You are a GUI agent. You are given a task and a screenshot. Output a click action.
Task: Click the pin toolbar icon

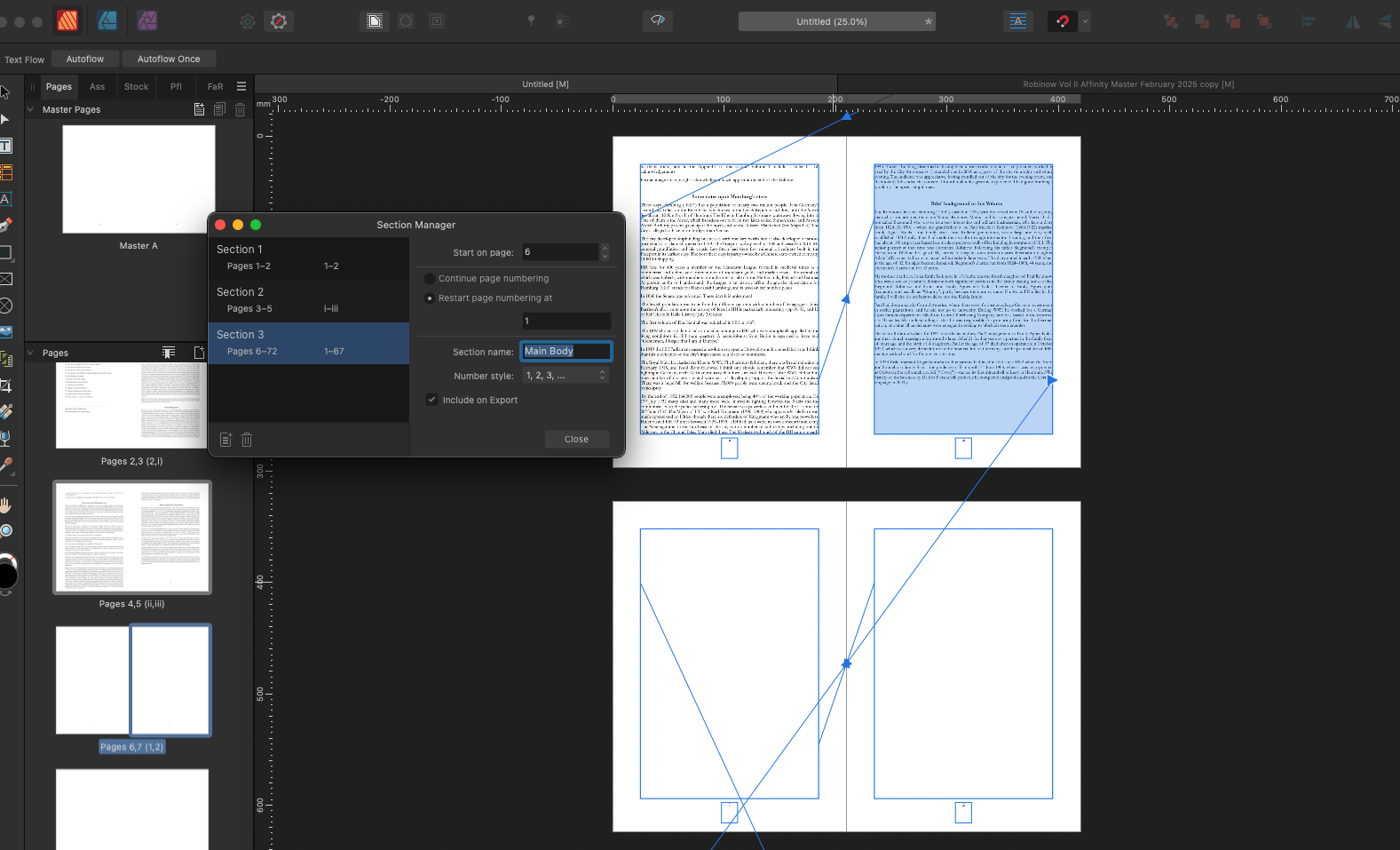[531, 21]
